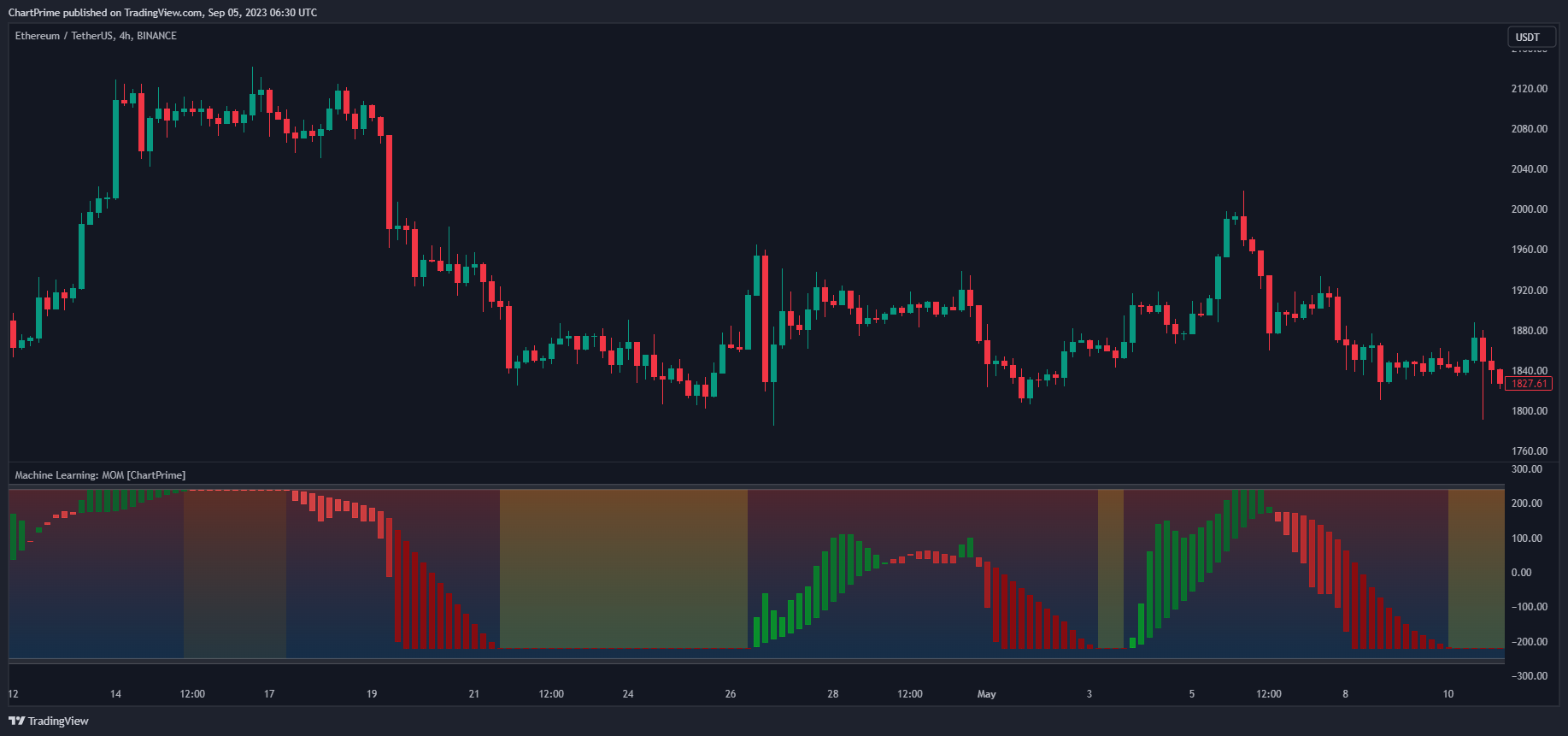Click the 0.00 indicator scale label
The width and height of the screenshot is (1568, 736).
click(x=1521, y=573)
